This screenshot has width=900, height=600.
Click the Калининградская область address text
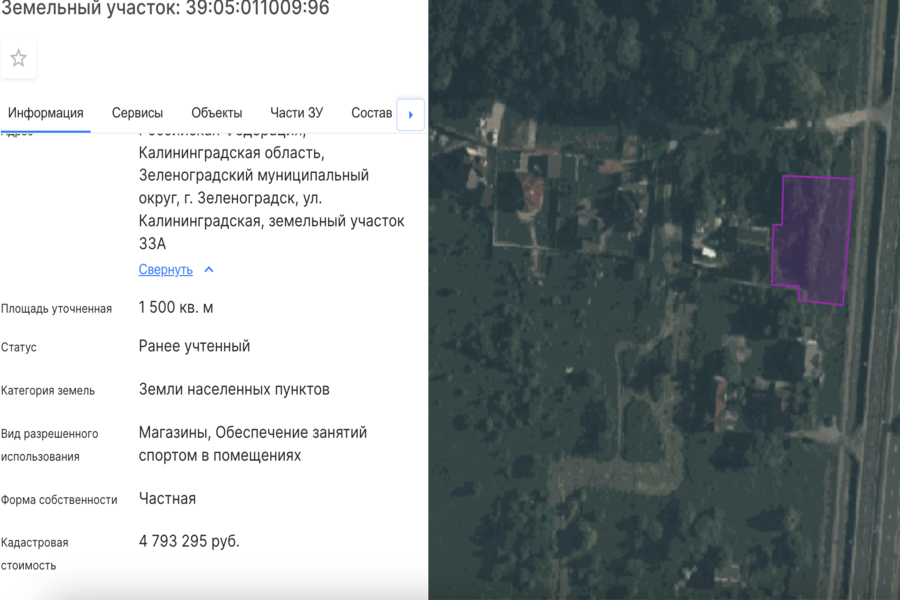(231, 153)
